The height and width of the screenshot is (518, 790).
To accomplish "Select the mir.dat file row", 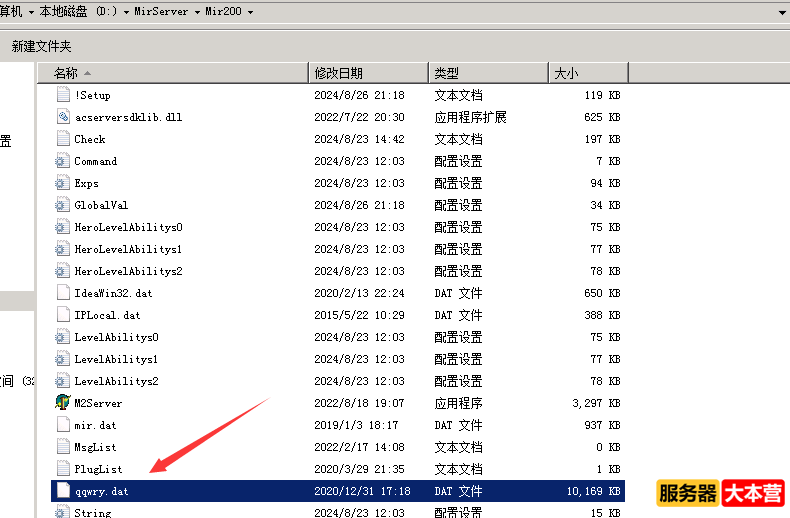I will [x=95, y=425].
